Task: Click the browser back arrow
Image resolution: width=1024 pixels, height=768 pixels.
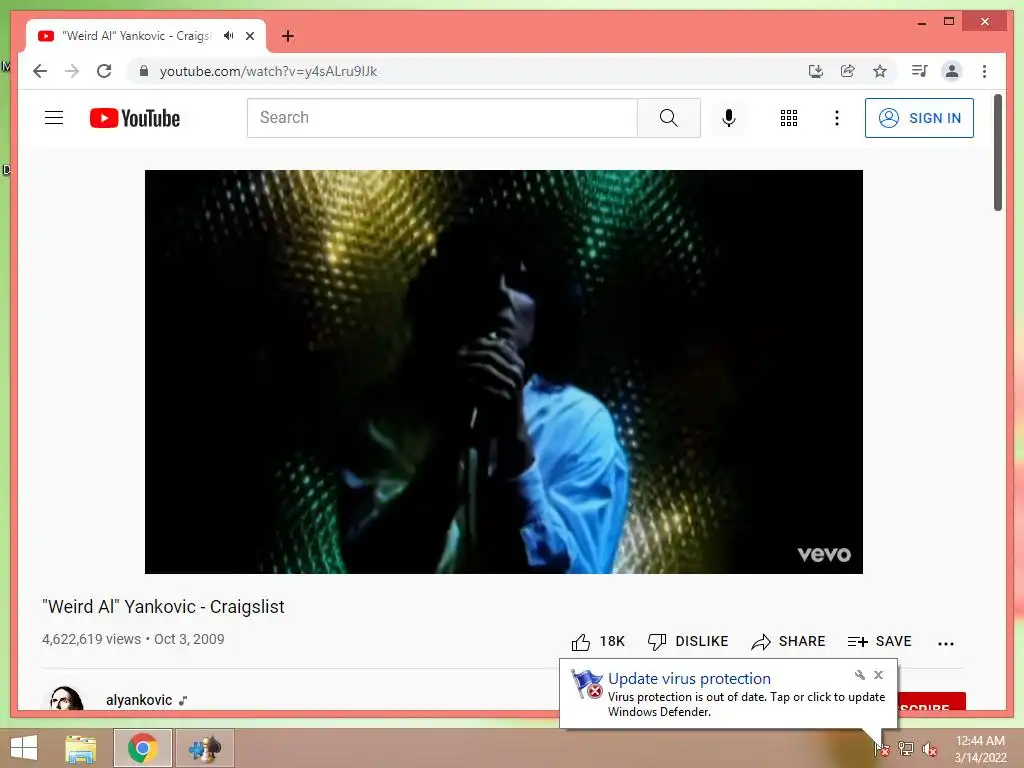Action: pyautogui.click(x=40, y=71)
